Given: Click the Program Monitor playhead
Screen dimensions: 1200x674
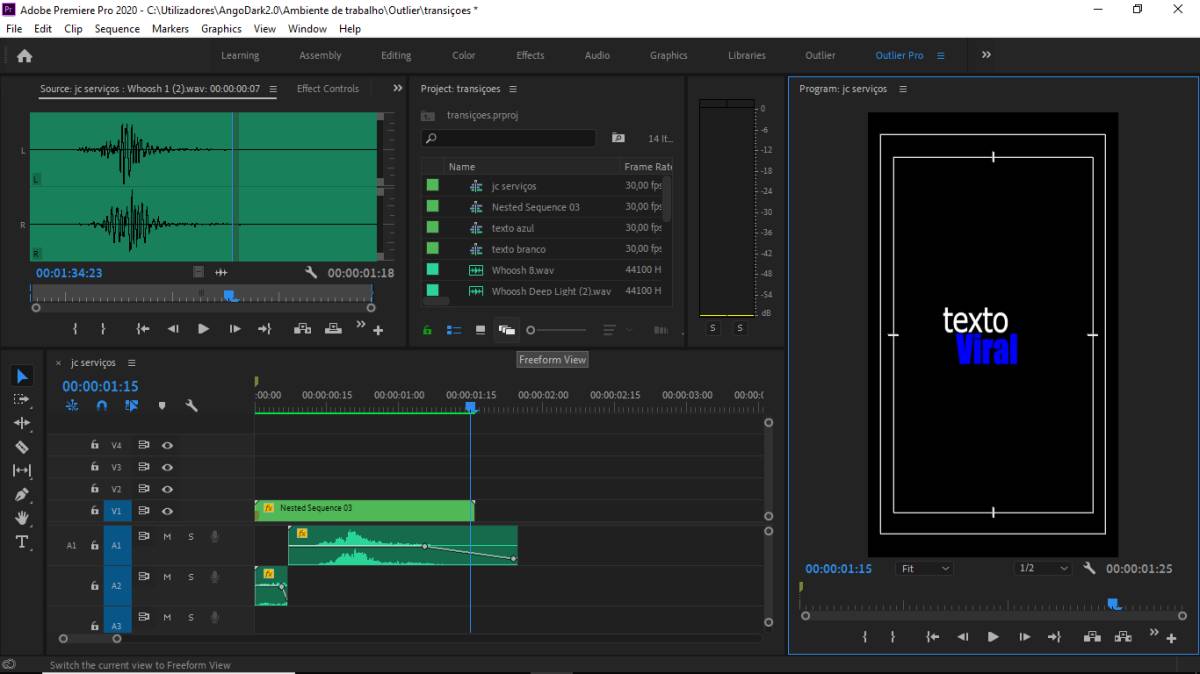Looking at the screenshot, I should click(x=1114, y=603).
